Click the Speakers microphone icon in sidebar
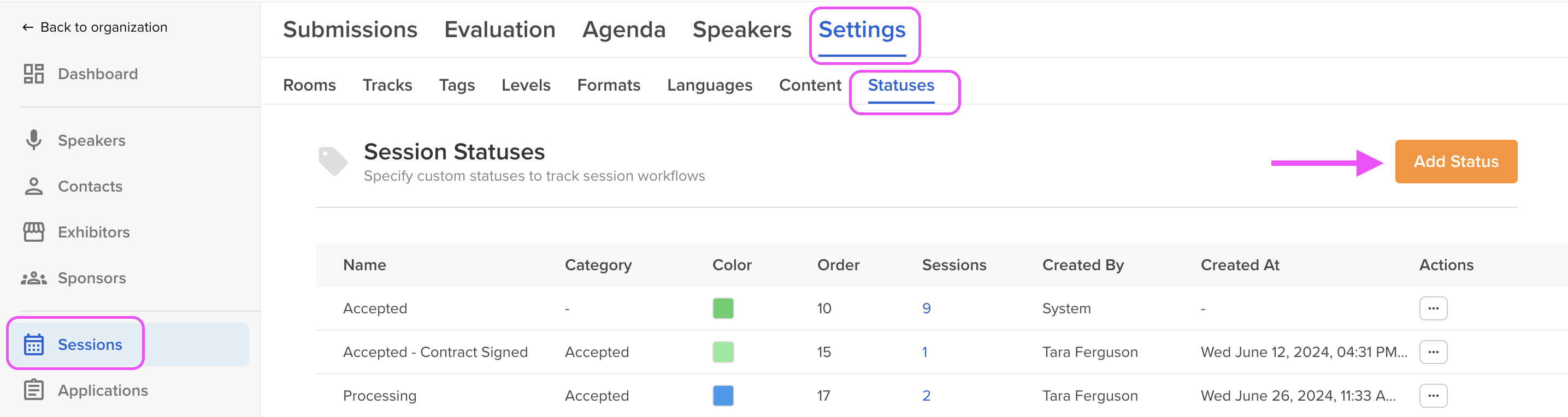1568x417 pixels. coord(33,140)
